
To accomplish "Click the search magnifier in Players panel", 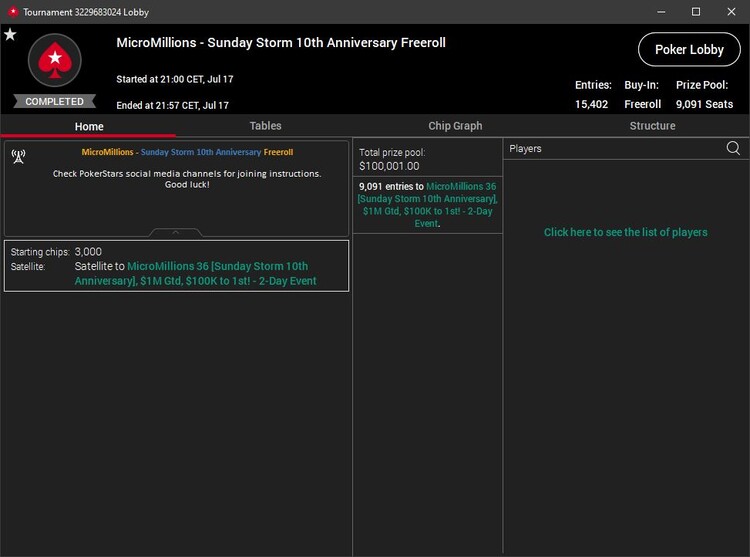I will pyautogui.click(x=733, y=148).
